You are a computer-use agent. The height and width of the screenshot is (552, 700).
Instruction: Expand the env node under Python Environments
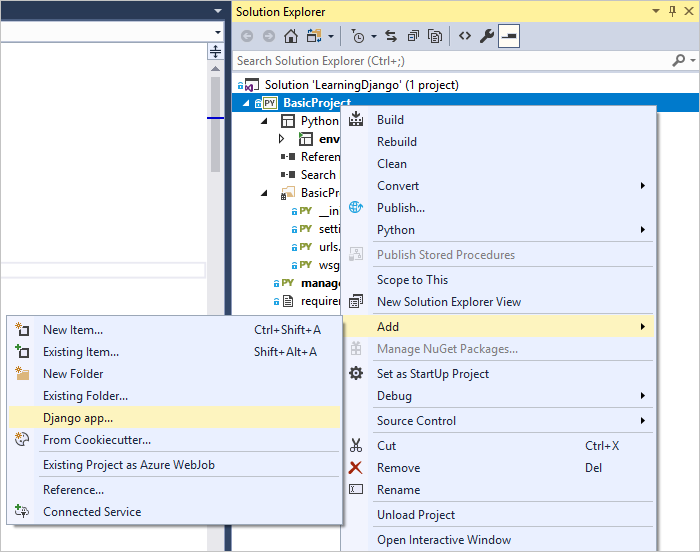(282, 139)
